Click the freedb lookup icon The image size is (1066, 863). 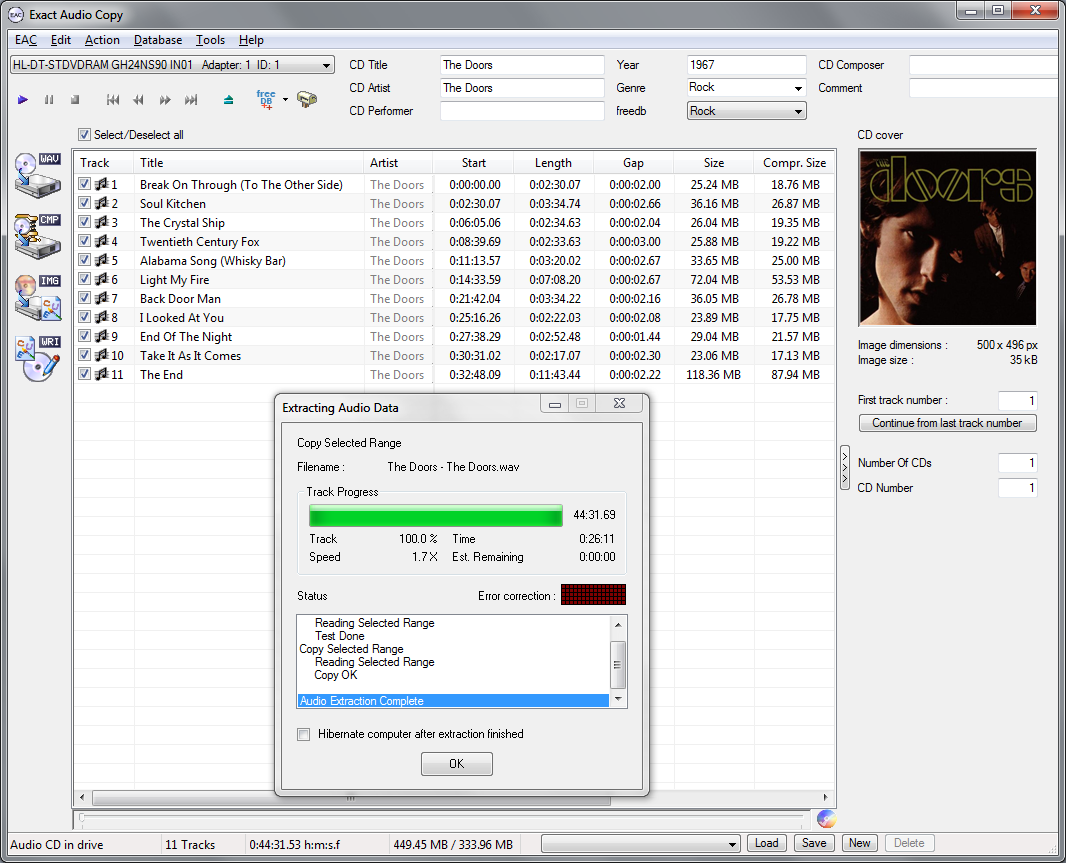tap(265, 99)
